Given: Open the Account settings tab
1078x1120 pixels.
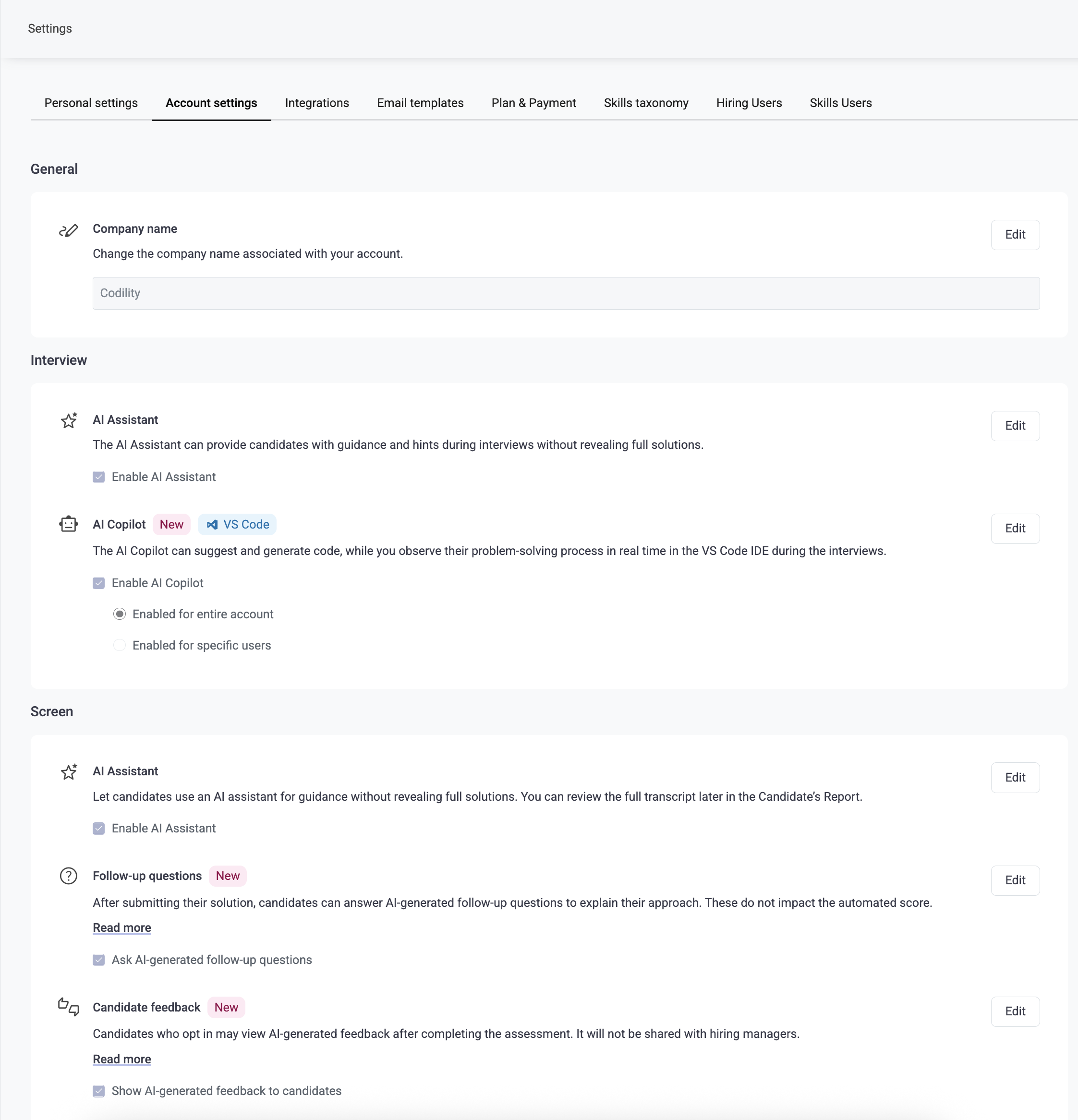Looking at the screenshot, I should click(x=211, y=103).
